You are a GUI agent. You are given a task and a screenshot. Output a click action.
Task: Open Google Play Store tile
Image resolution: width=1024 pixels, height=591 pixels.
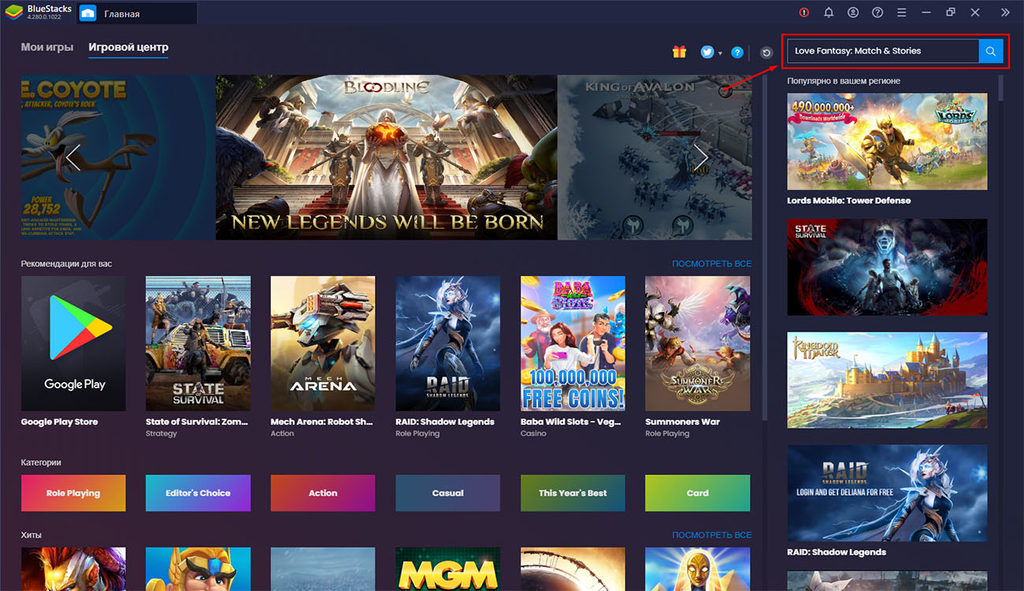coord(73,343)
